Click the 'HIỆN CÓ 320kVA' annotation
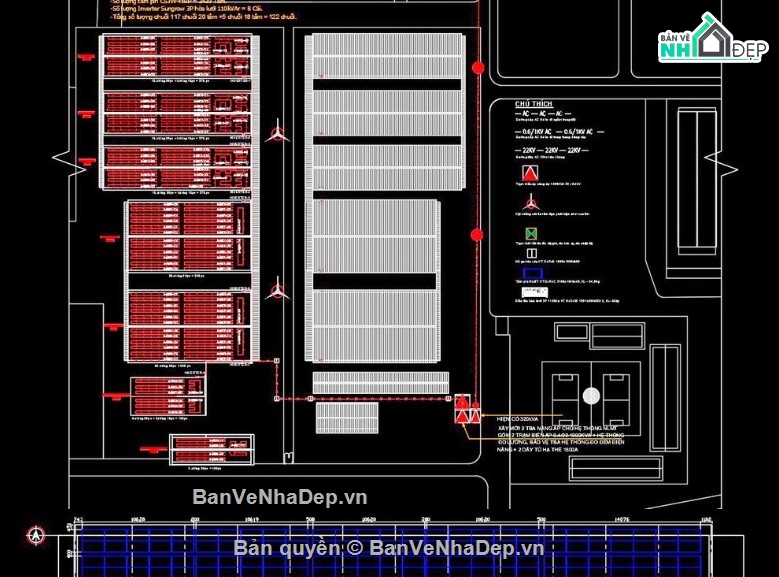 517,419
